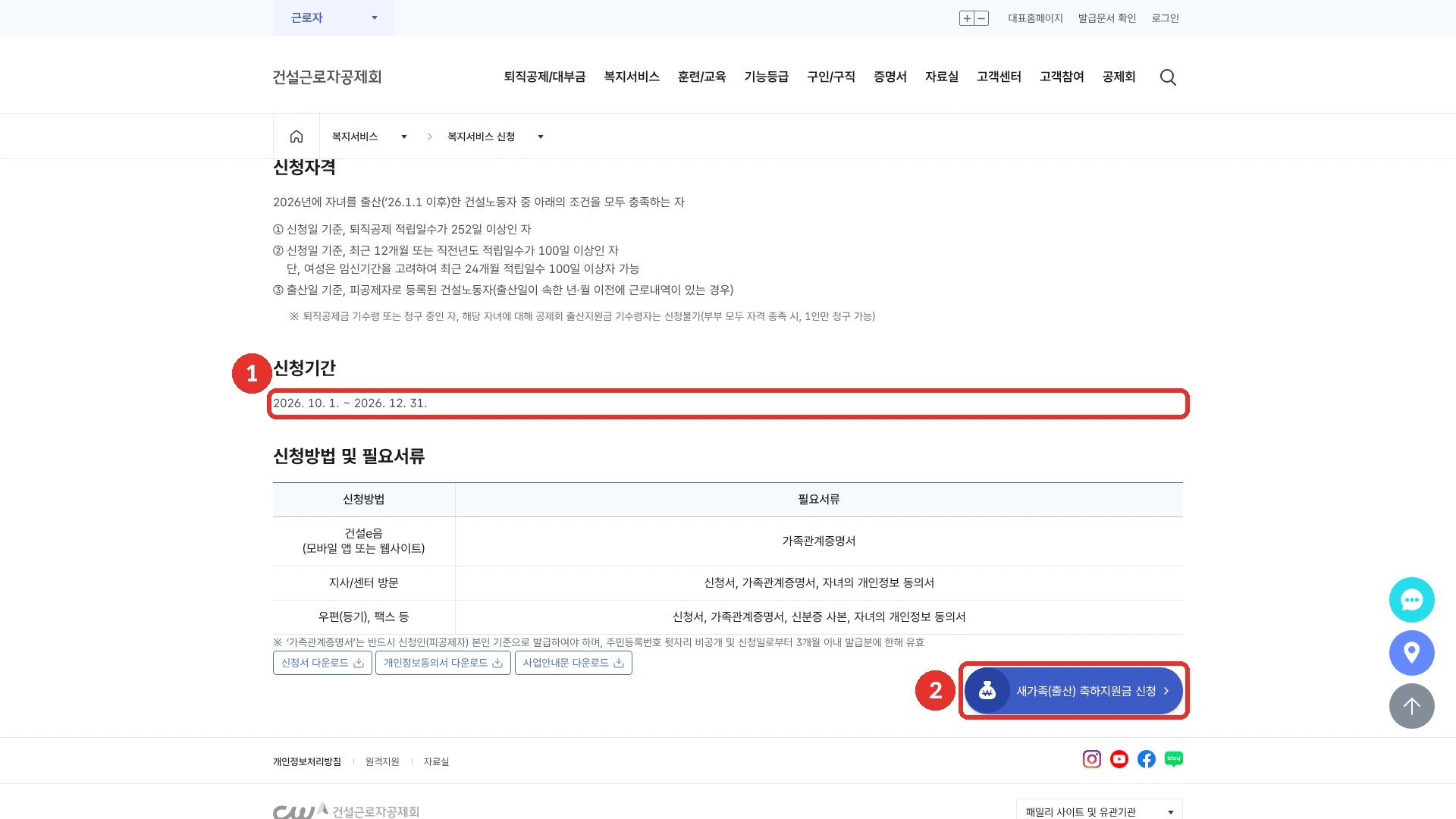
Task: Open the Instagram icon in footer
Action: coord(1092,759)
